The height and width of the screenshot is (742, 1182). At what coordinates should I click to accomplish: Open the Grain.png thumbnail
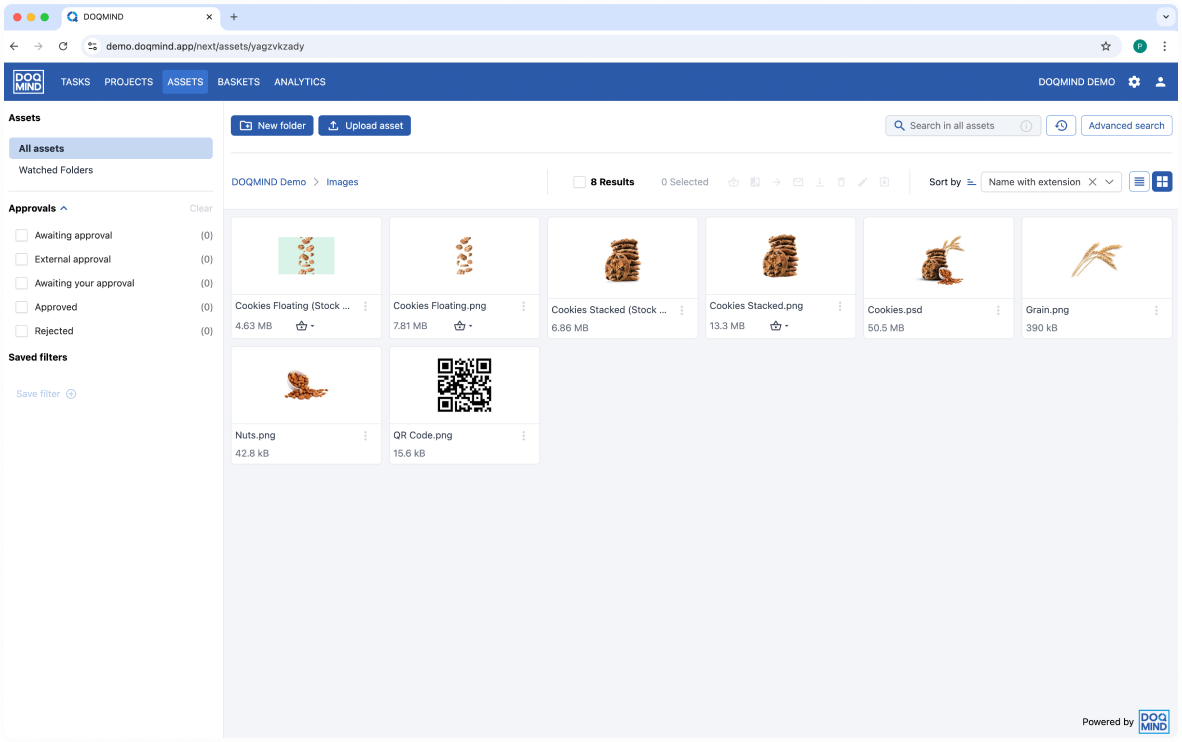[x=1097, y=259]
